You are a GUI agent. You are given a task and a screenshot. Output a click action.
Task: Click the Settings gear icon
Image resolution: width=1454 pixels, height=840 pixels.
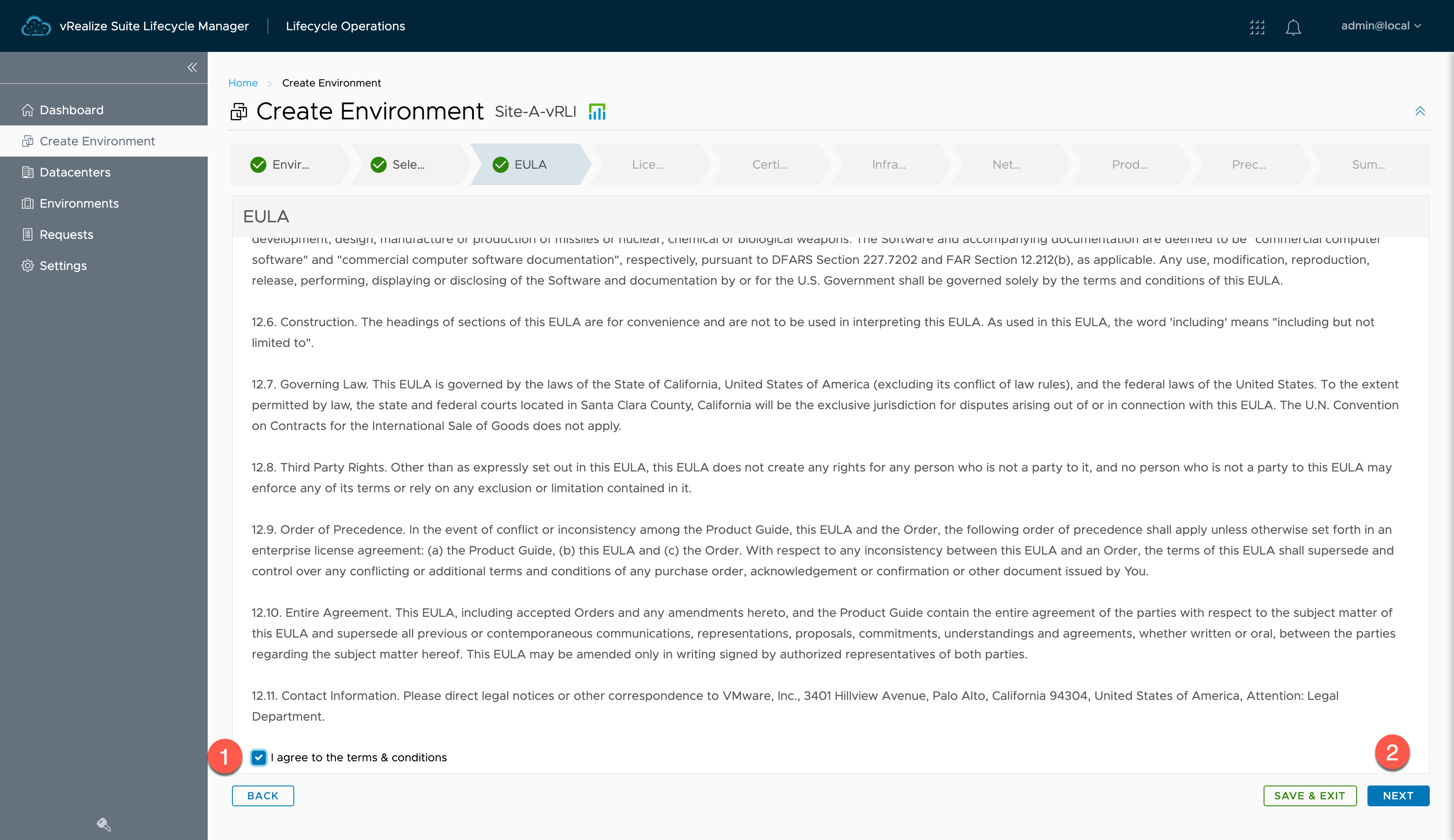tap(28, 266)
